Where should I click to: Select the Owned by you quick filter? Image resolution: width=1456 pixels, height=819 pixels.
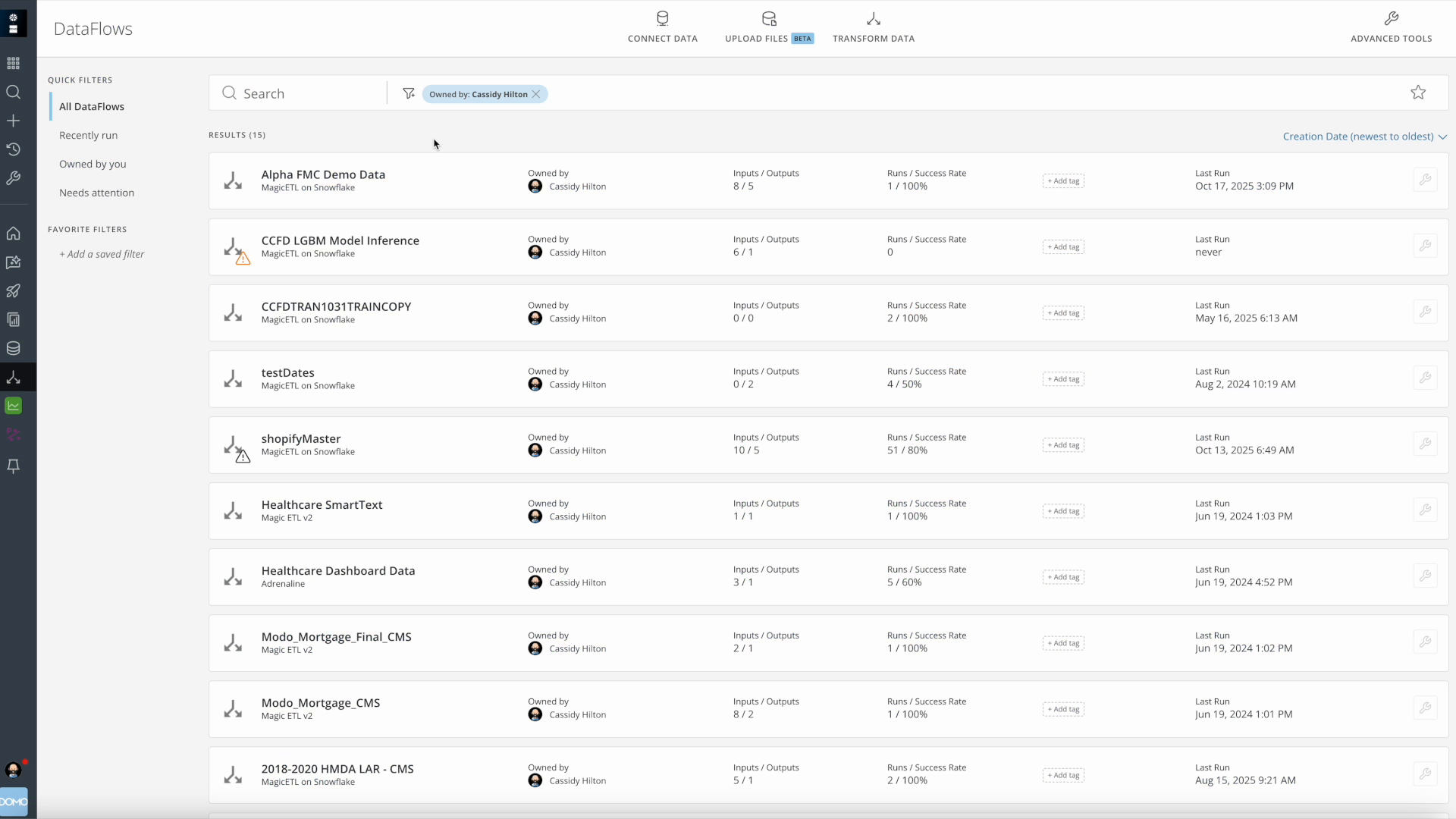[x=93, y=164]
